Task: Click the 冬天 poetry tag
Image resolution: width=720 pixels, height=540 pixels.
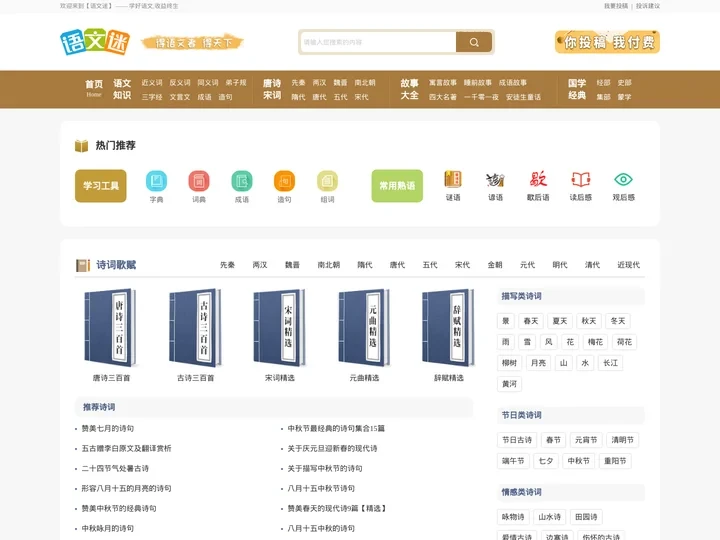Action: (x=618, y=321)
